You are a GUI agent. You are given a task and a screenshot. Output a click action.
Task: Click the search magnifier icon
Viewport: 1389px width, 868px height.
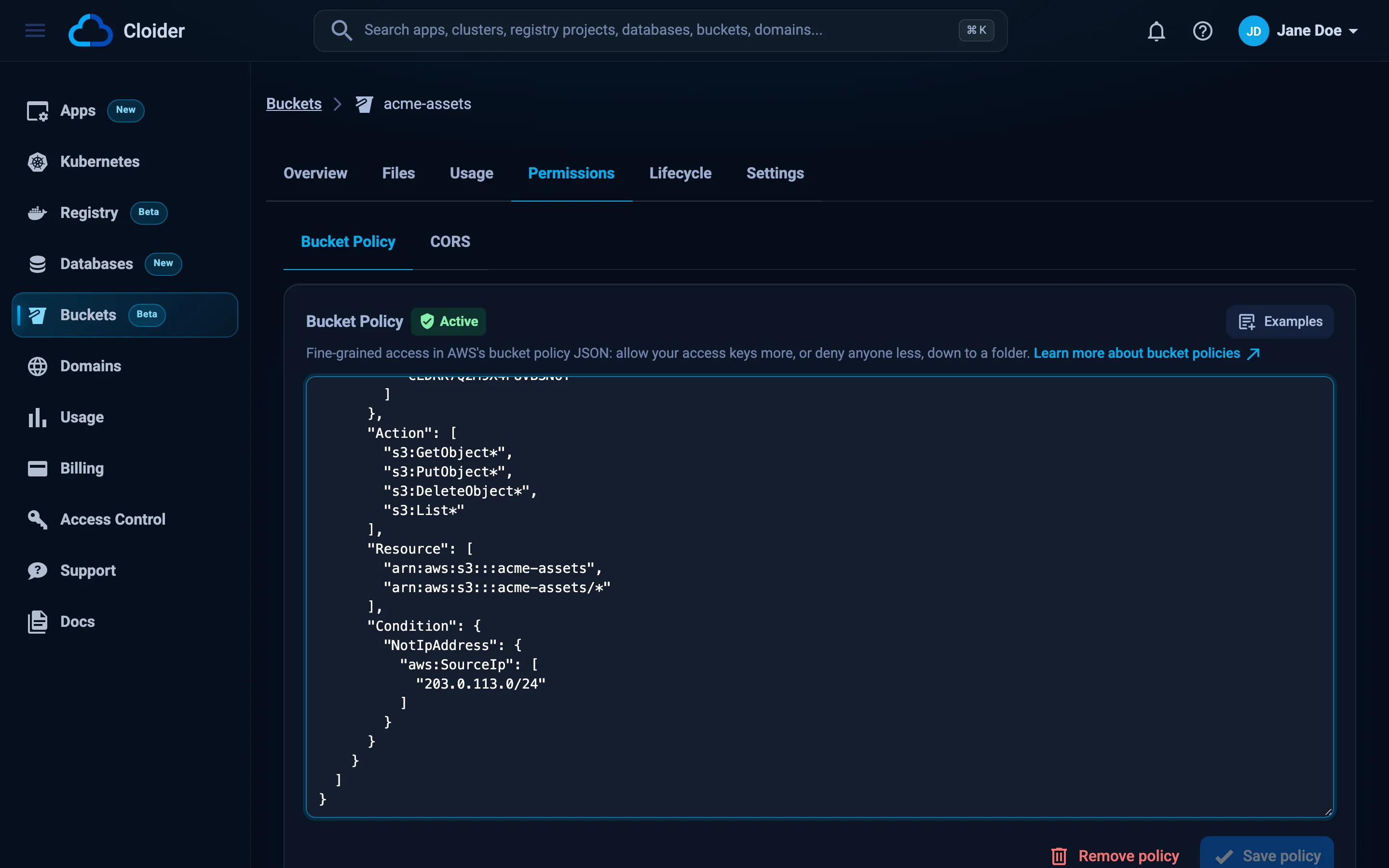click(x=341, y=30)
